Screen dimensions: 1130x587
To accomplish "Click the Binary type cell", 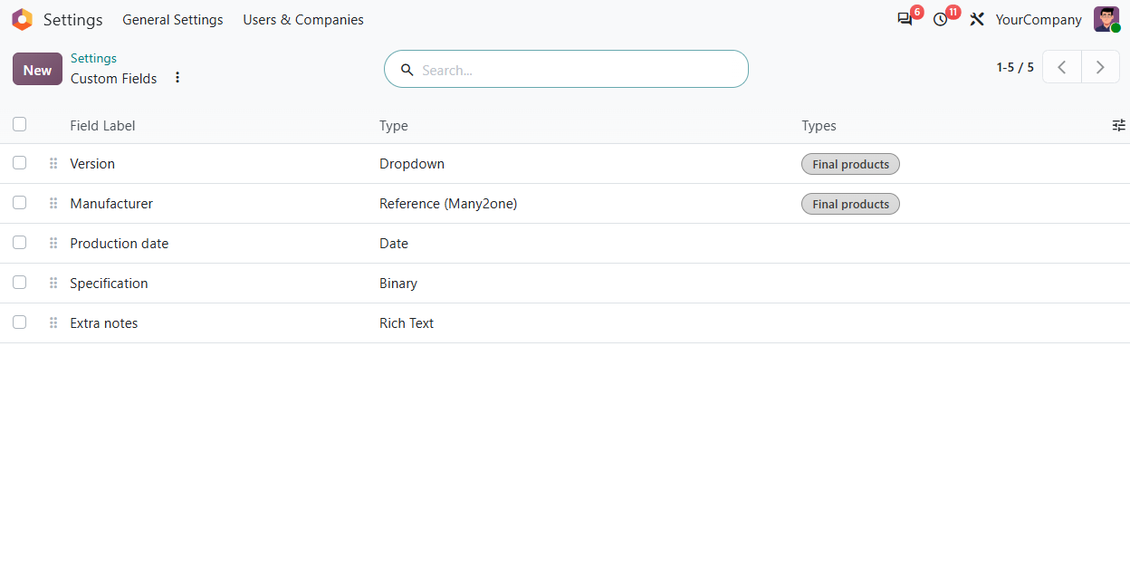I will 398,283.
